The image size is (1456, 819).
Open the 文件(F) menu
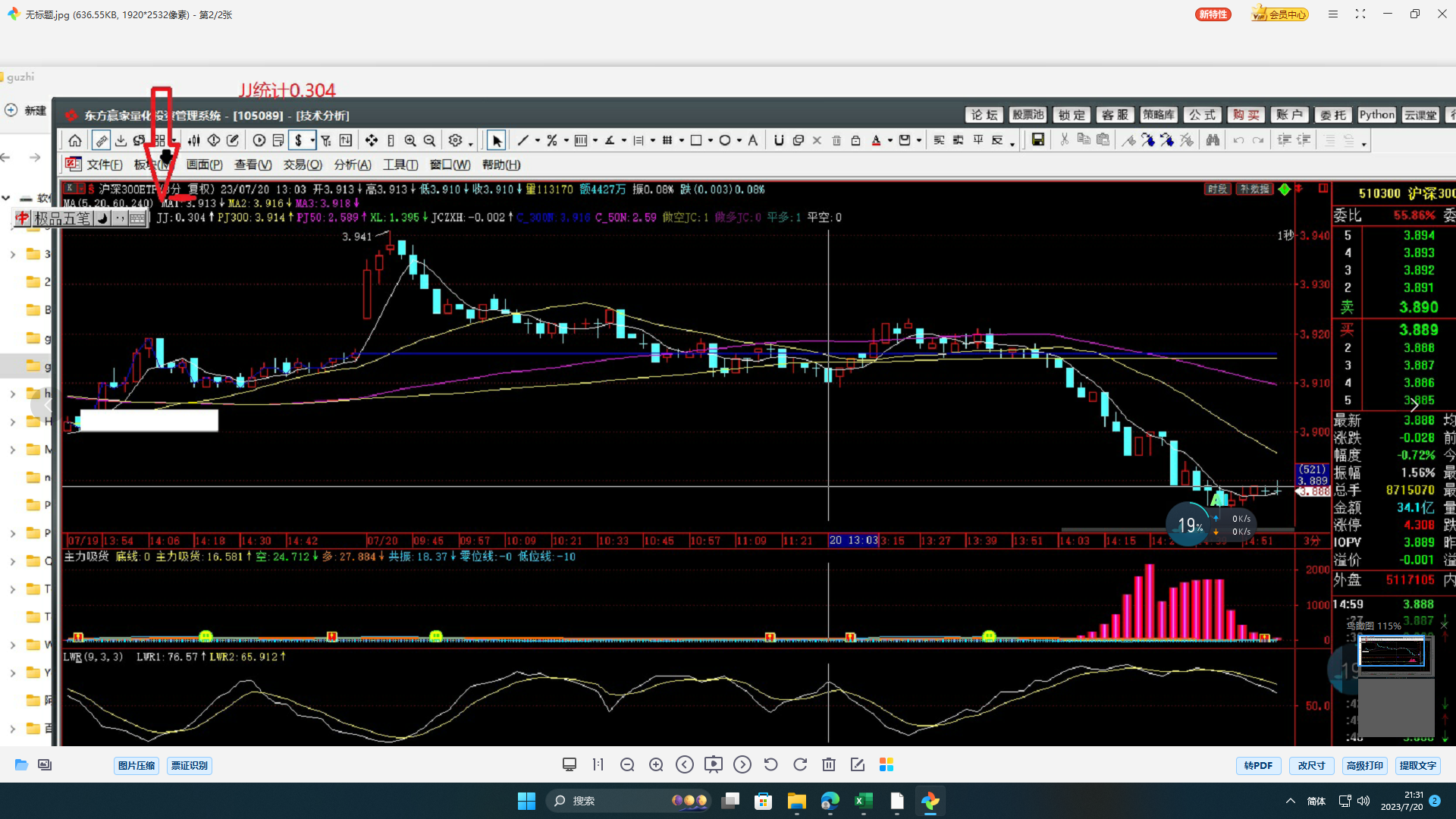pos(105,165)
